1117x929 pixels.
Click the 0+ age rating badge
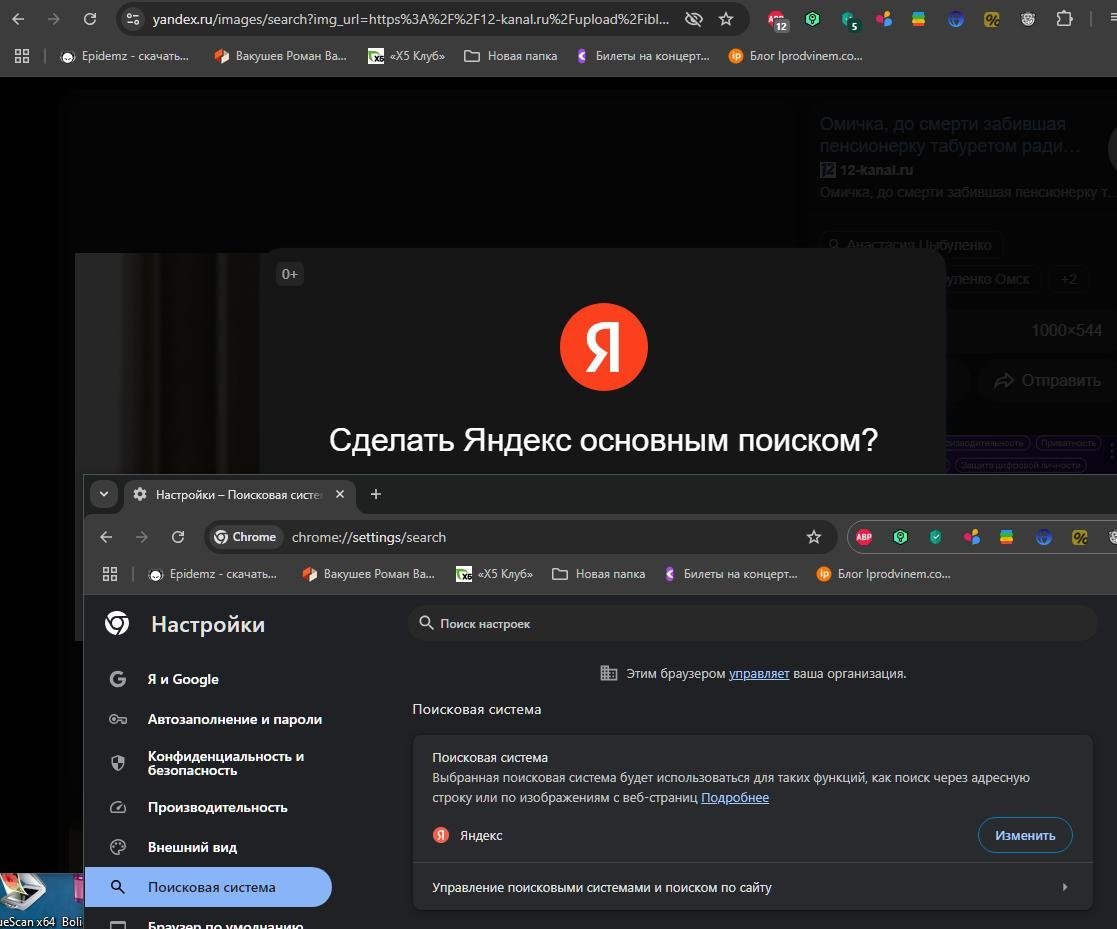coord(289,274)
